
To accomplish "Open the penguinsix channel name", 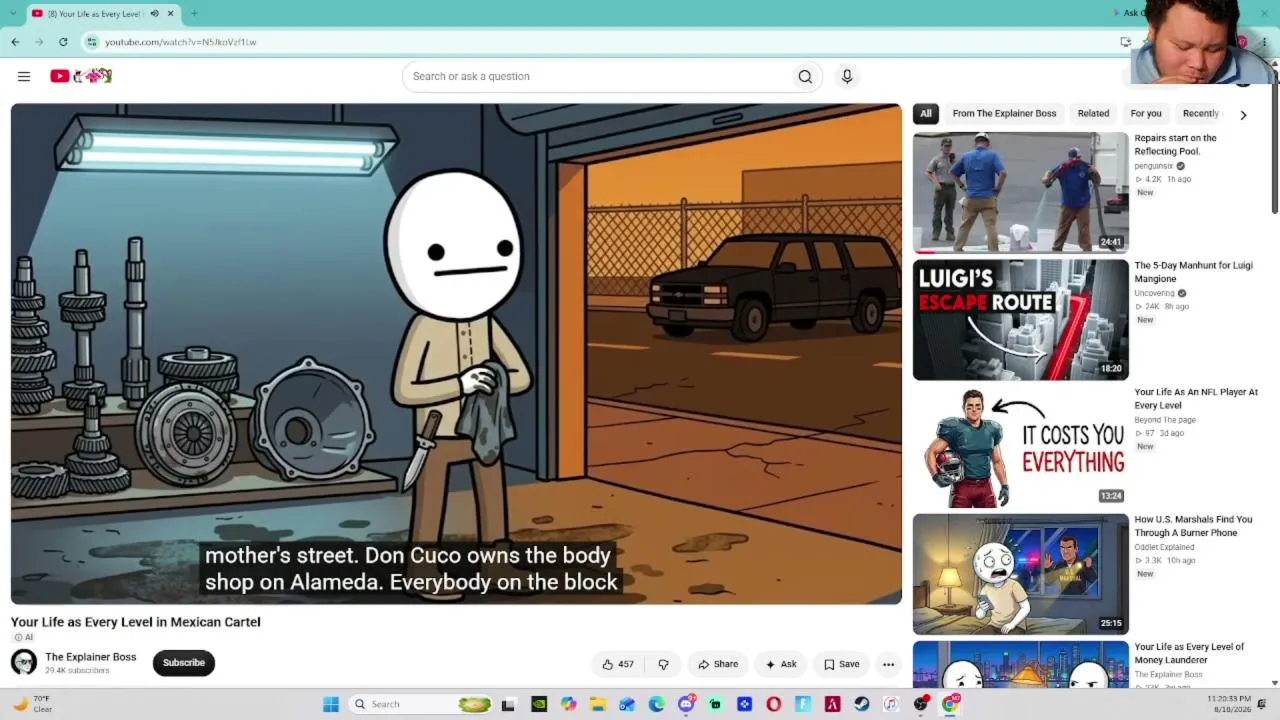I will (1153, 166).
